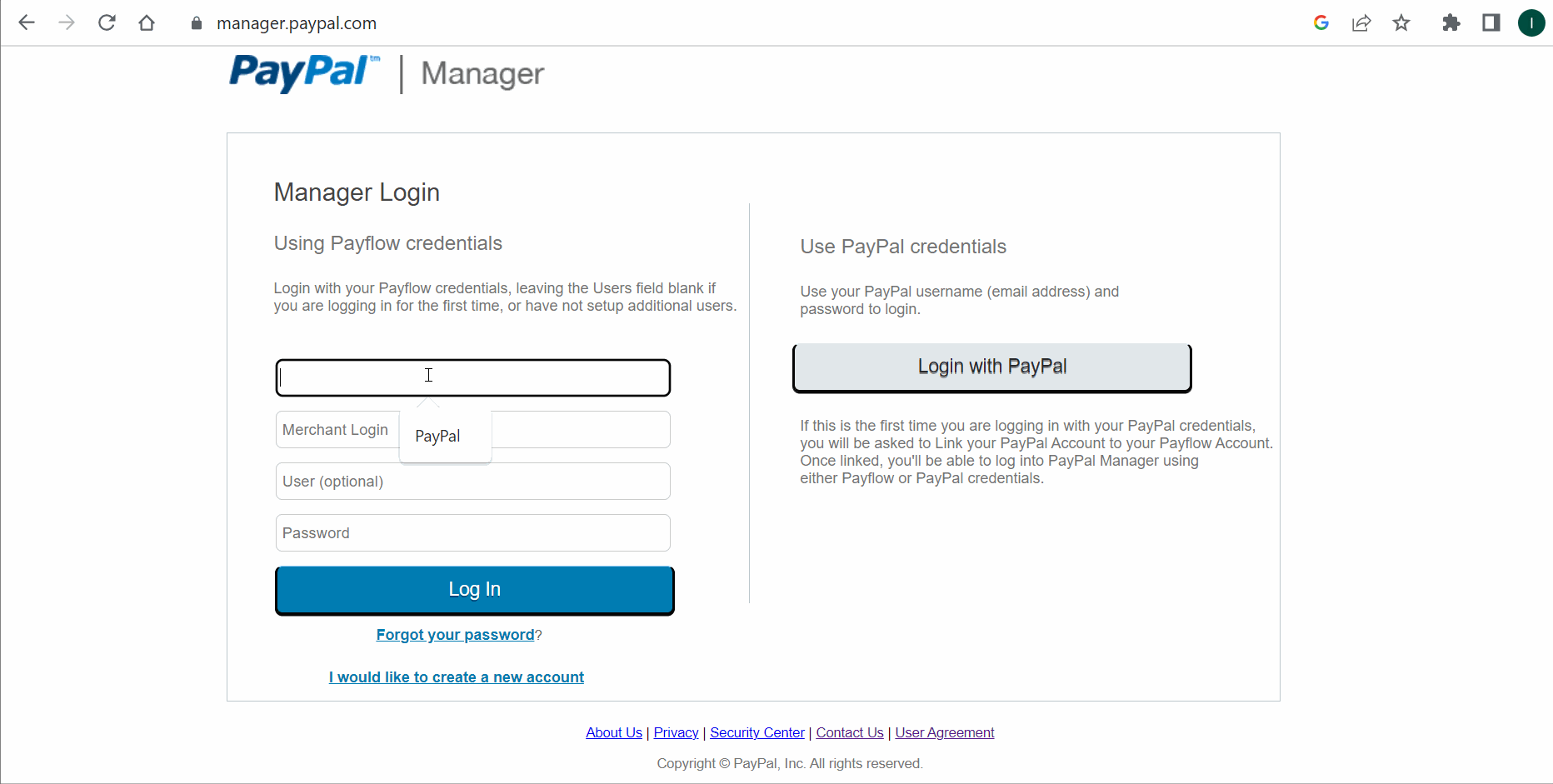Open the User Agreement footer link
The height and width of the screenshot is (784, 1553).
pos(945,732)
